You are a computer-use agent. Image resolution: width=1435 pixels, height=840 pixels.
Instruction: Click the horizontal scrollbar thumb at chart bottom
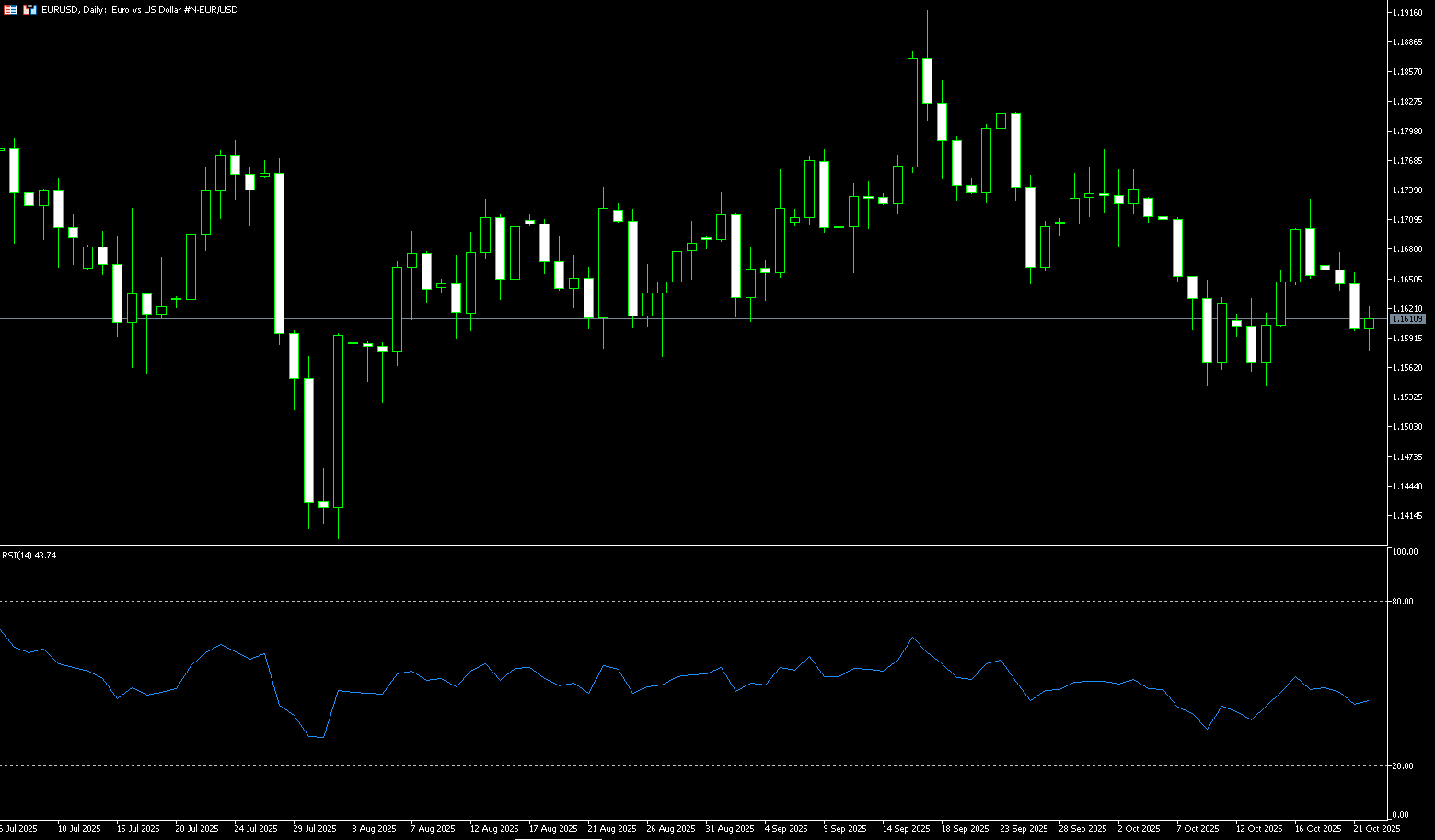tap(559, 838)
